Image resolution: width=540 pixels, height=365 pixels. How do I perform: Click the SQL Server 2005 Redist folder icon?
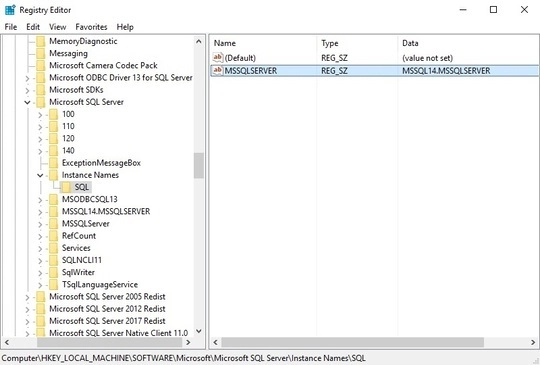41,297
